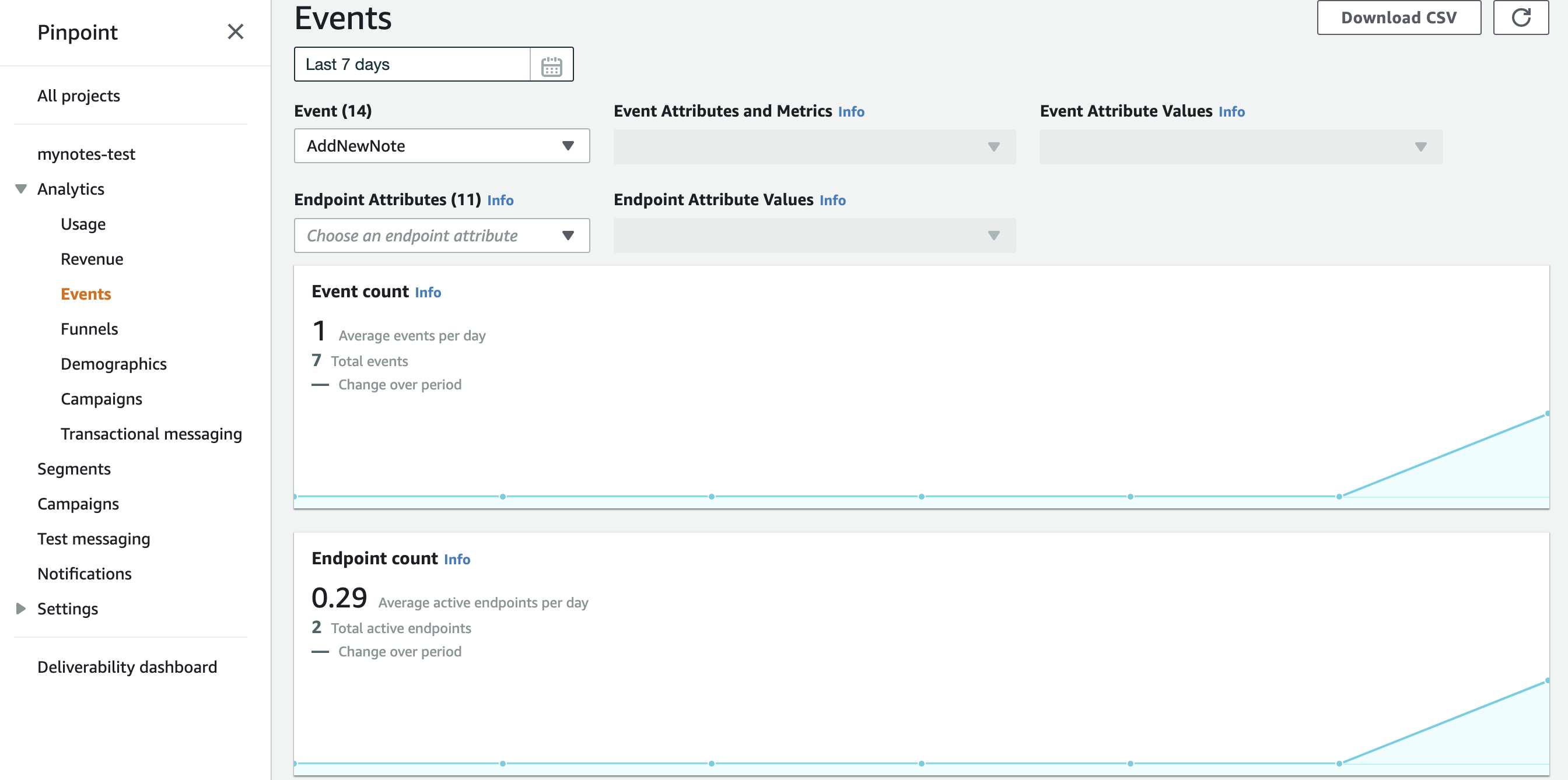Image resolution: width=1568 pixels, height=780 pixels.
Task: Close the Pinpoint sidebar with X
Action: tap(235, 31)
